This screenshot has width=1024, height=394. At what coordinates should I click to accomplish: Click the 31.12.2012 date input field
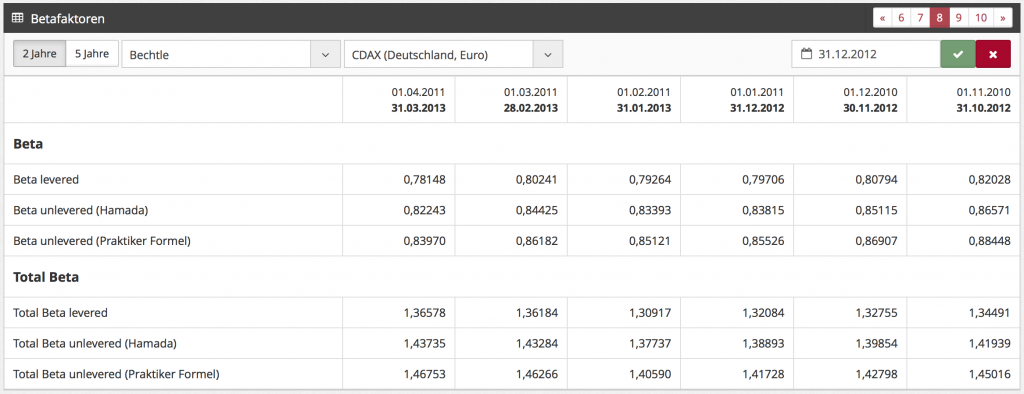[866, 54]
